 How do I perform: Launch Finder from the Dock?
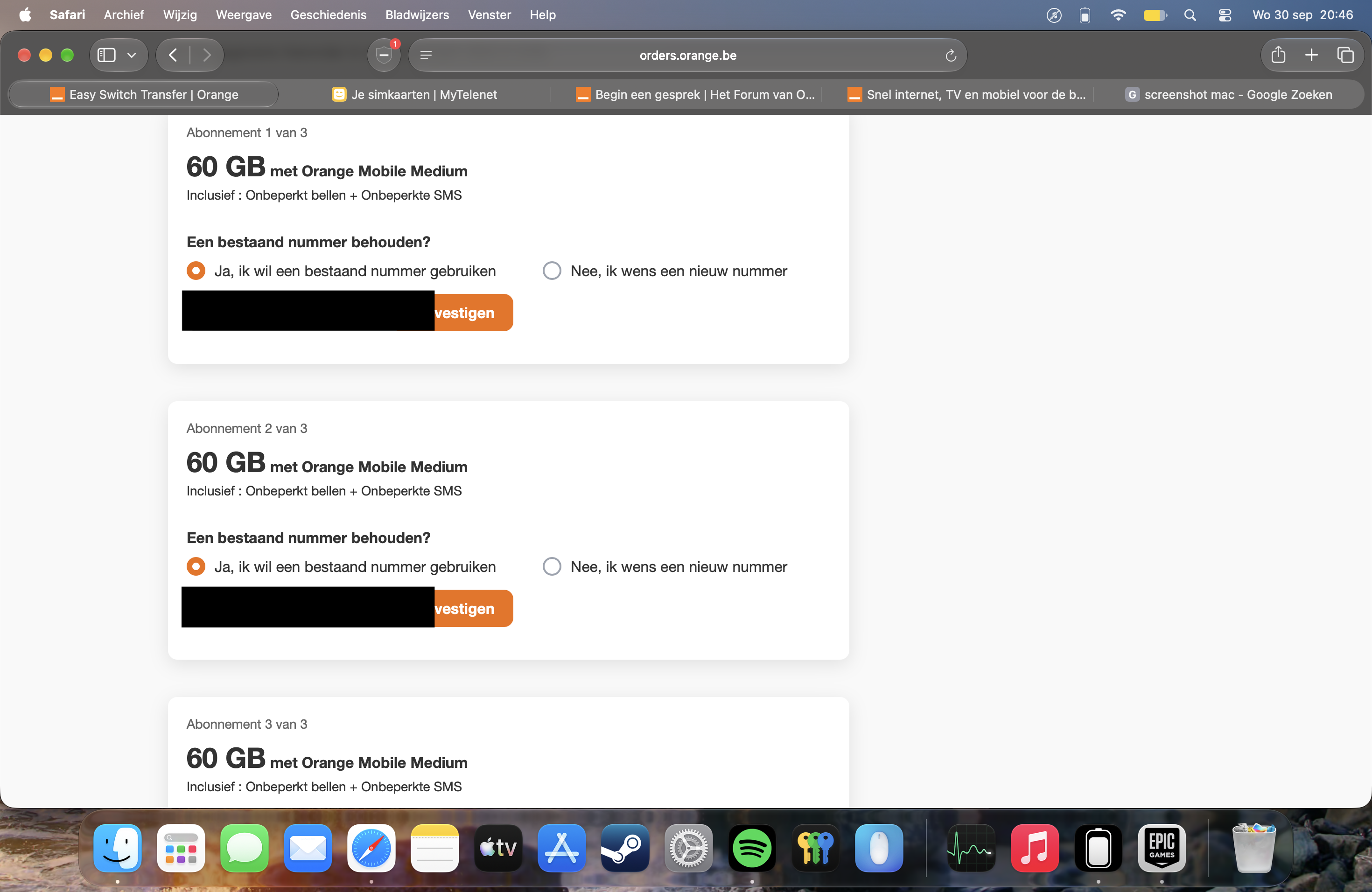pyautogui.click(x=118, y=848)
